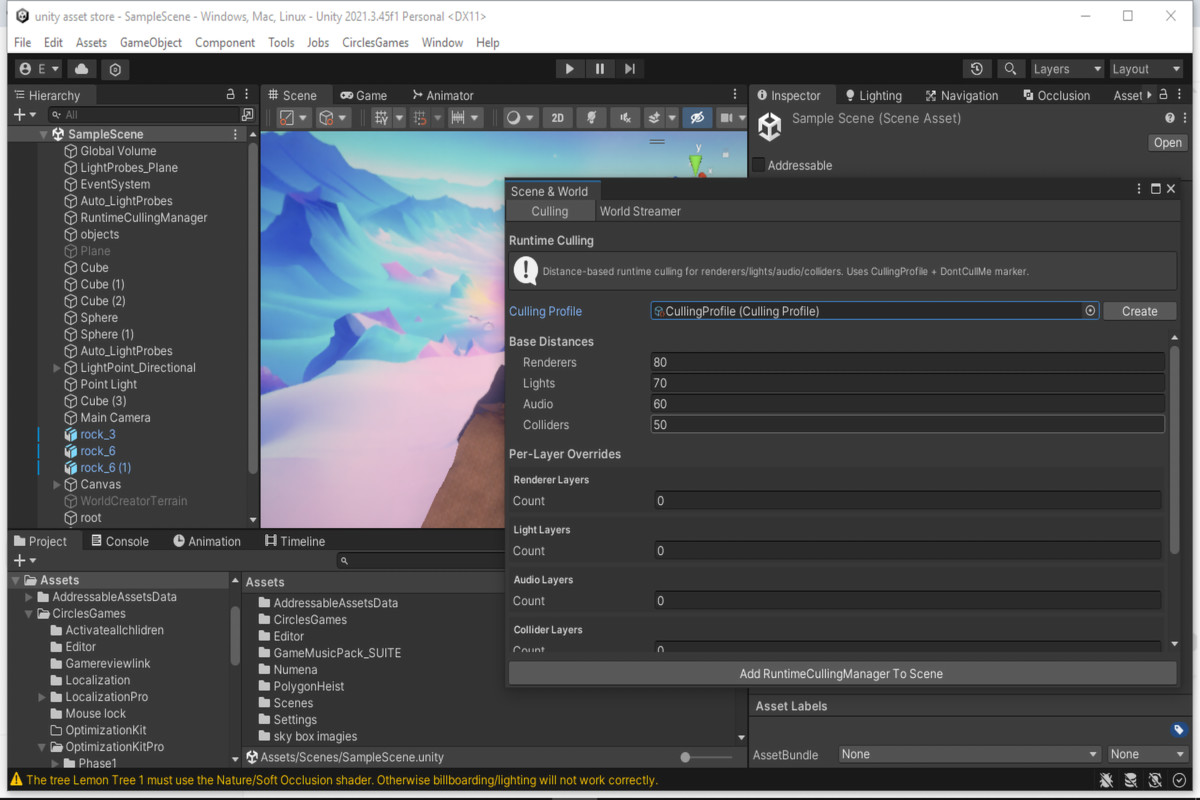The image size is (1200, 800).
Task: Click Open button in Inspector
Action: click(1167, 142)
